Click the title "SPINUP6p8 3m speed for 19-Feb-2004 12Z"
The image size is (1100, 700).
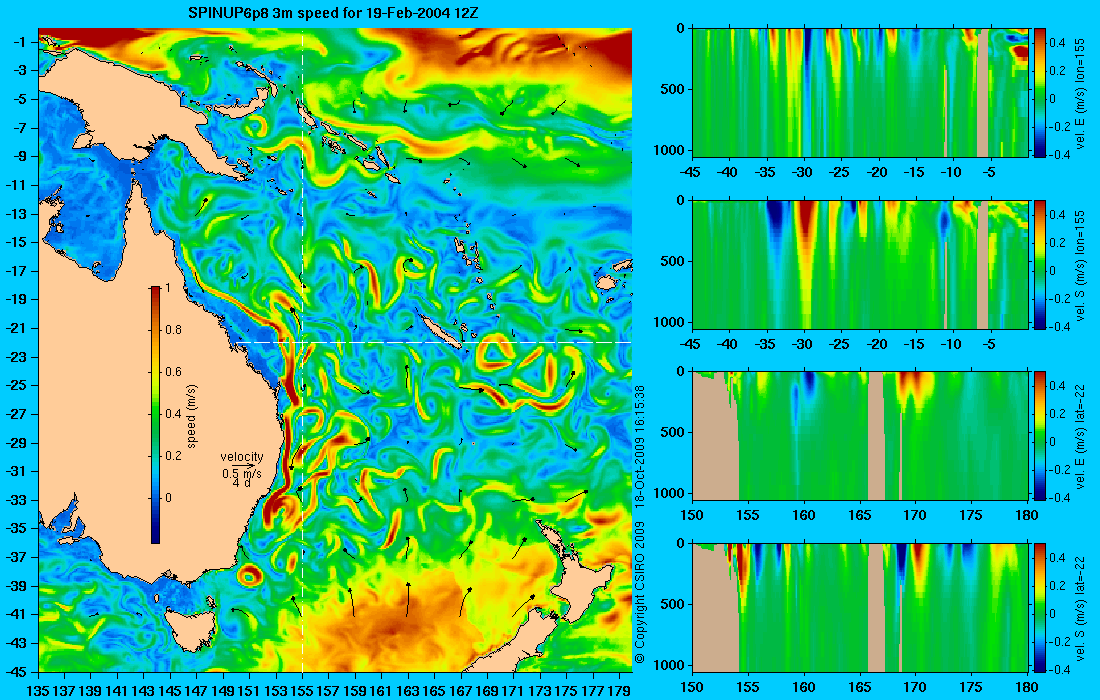pos(334,13)
